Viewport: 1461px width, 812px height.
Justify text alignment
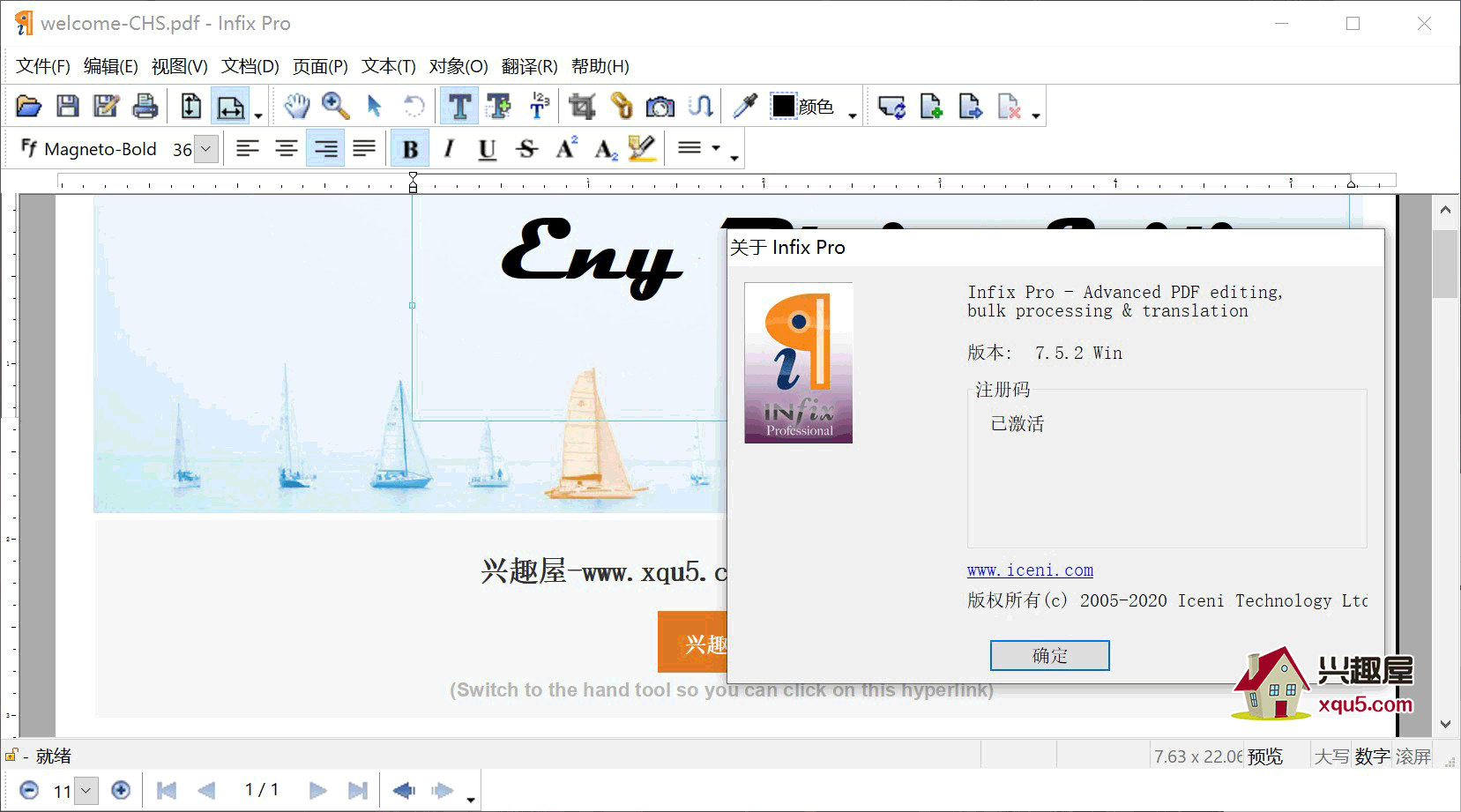[x=364, y=149]
